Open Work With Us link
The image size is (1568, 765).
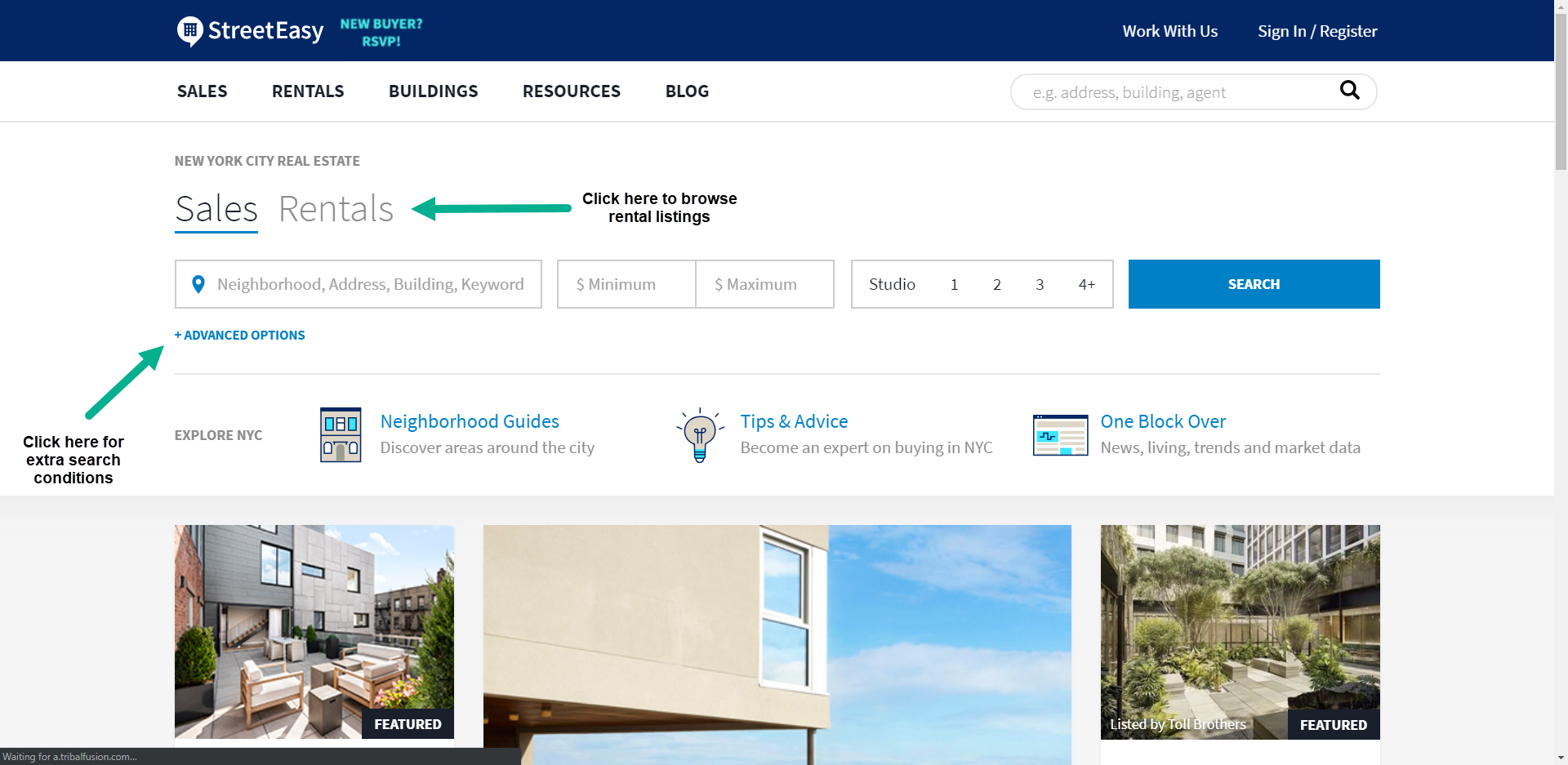pyautogui.click(x=1169, y=31)
